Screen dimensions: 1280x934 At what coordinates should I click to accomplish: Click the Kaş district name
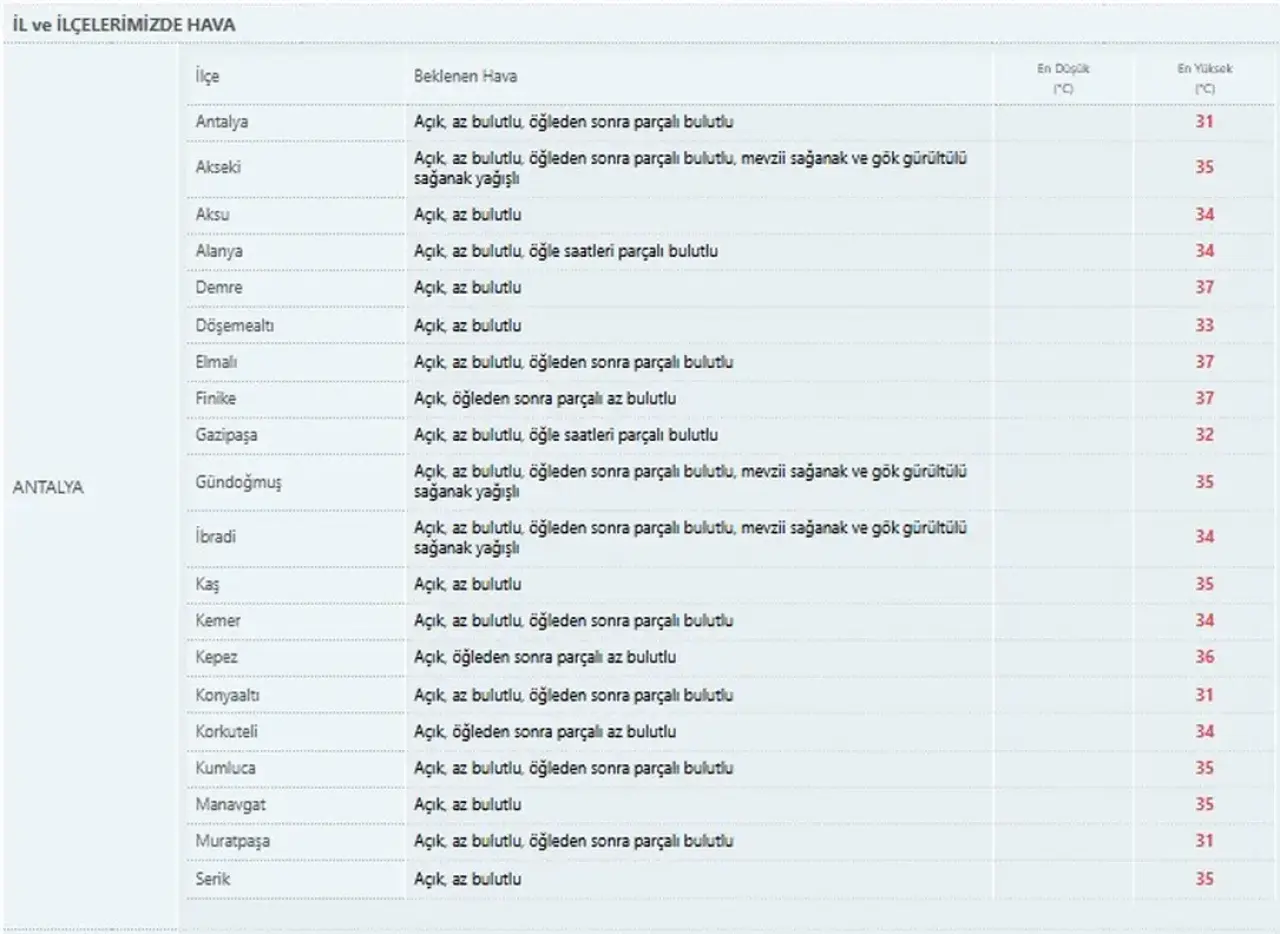206,584
